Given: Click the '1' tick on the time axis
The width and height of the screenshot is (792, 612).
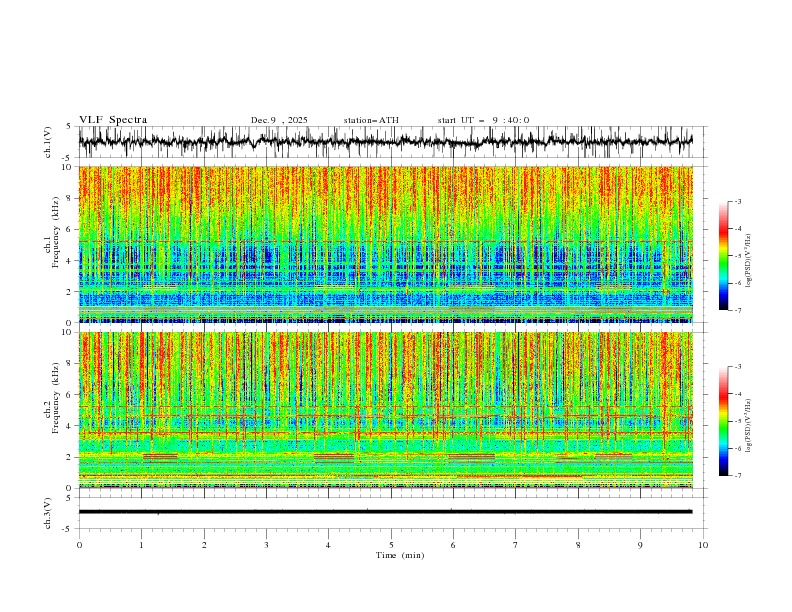Looking at the screenshot, I should (141, 545).
